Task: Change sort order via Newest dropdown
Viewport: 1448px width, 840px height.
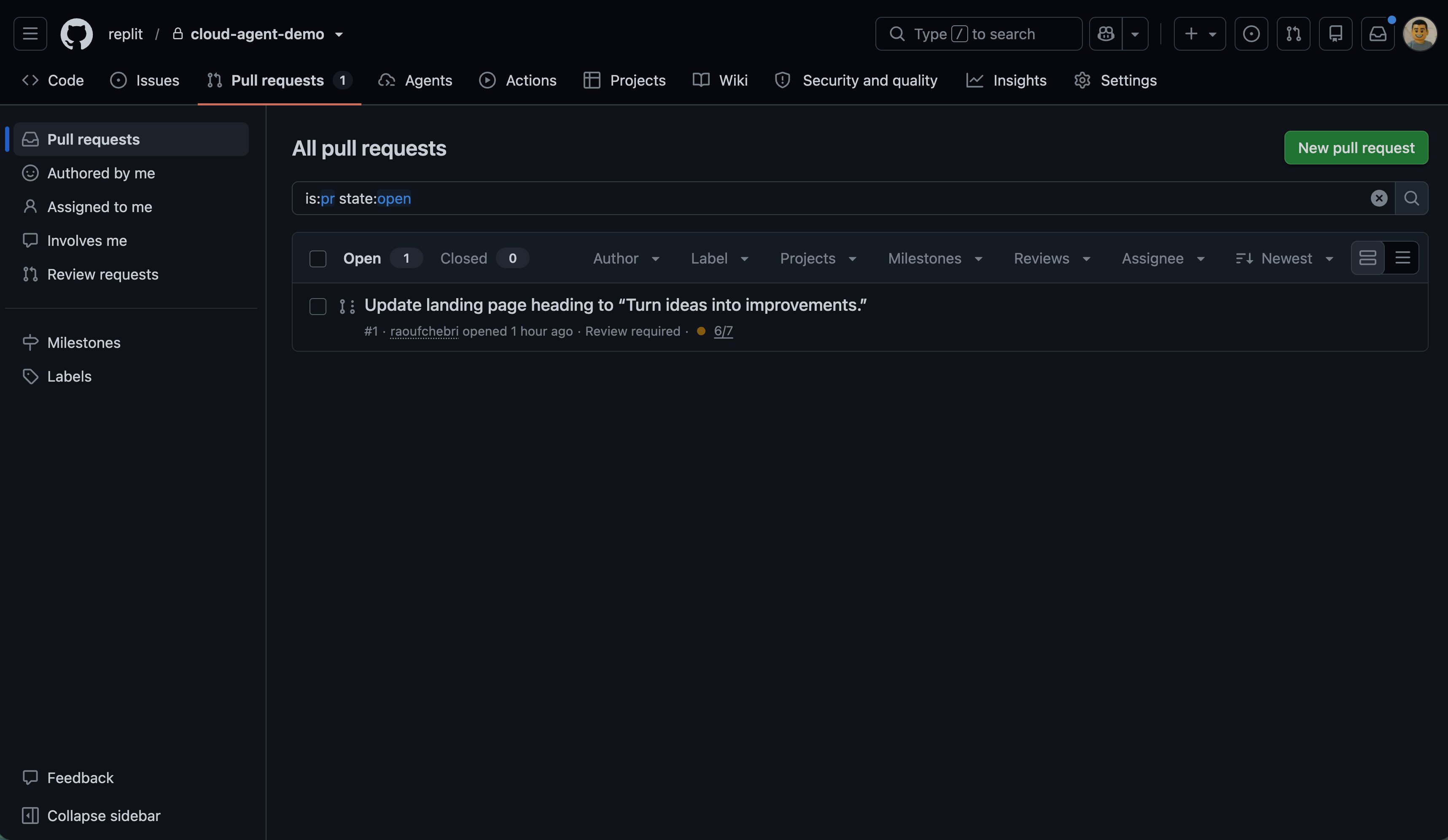Action: click(1285, 258)
